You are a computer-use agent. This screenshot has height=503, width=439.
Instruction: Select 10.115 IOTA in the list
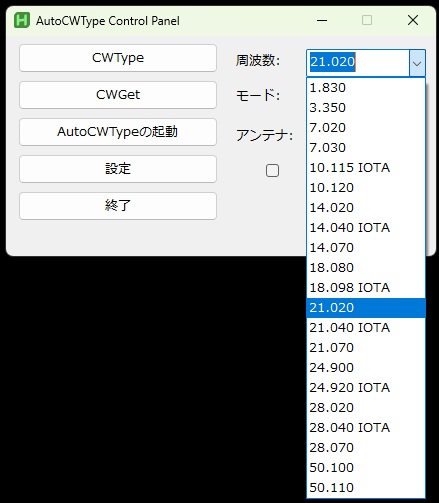(366, 168)
